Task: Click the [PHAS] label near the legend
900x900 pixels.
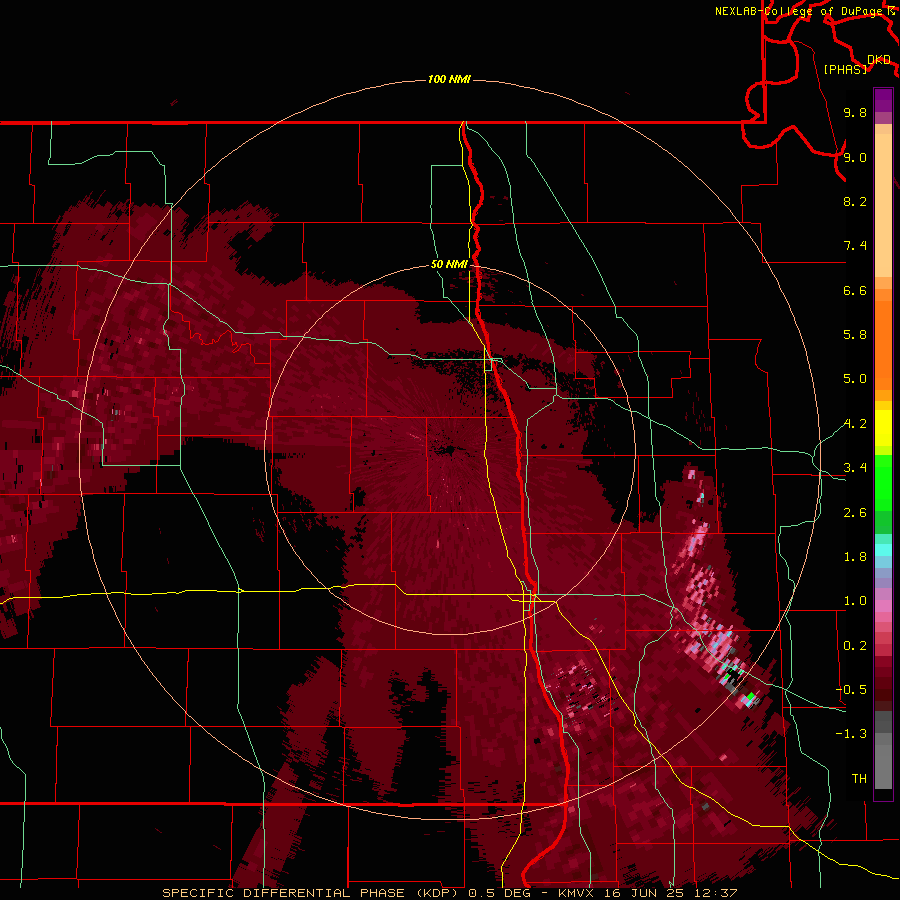Action: click(x=845, y=69)
